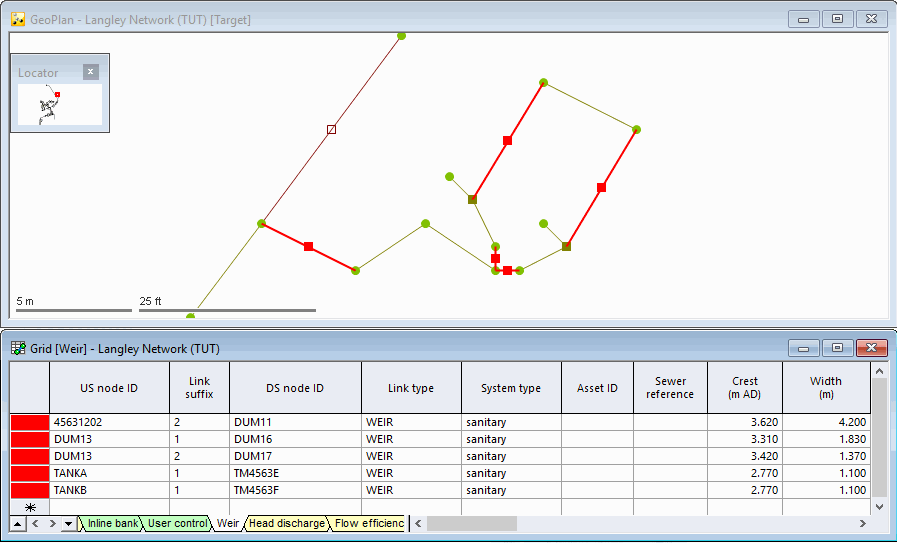Select the row header for TANKA
897x543 pixels.
pos(30,473)
